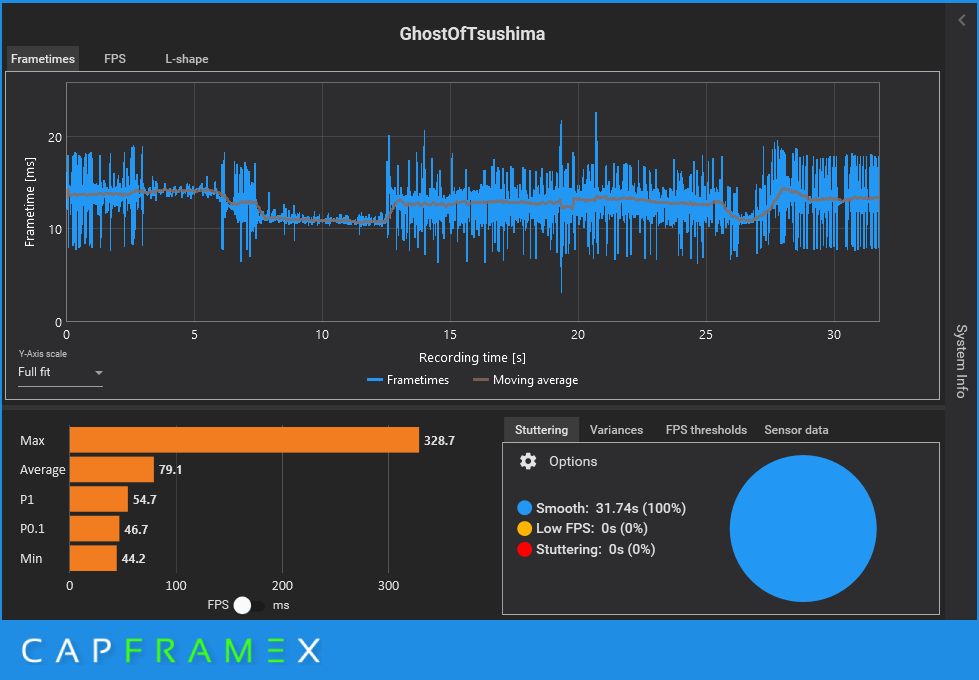Switch to the FPS chart tab
The height and width of the screenshot is (680, 979).
tap(115, 59)
